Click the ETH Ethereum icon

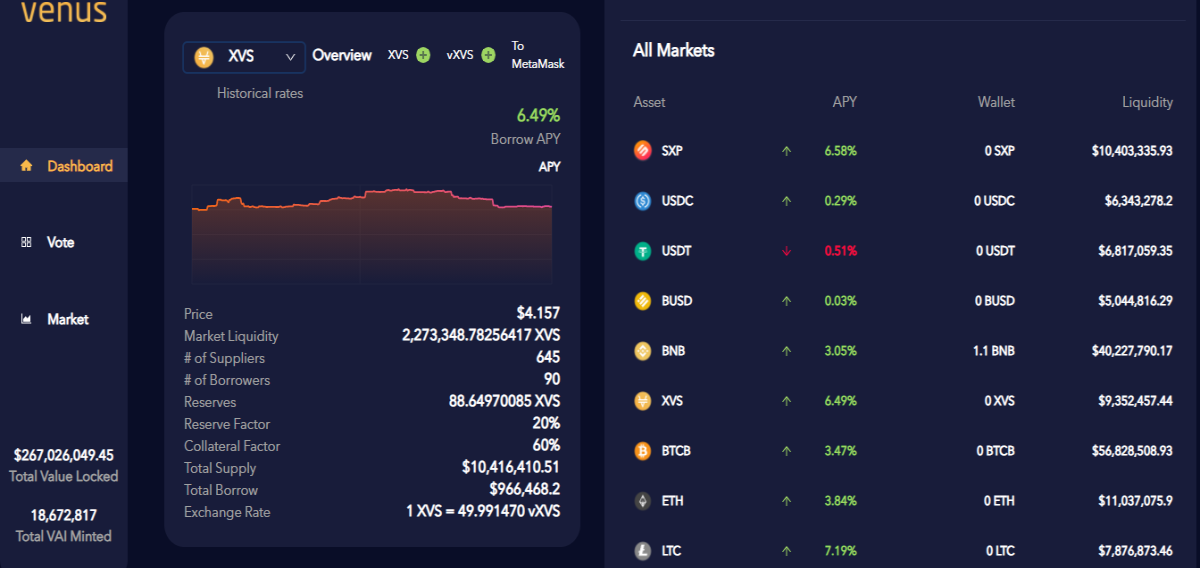coord(643,501)
